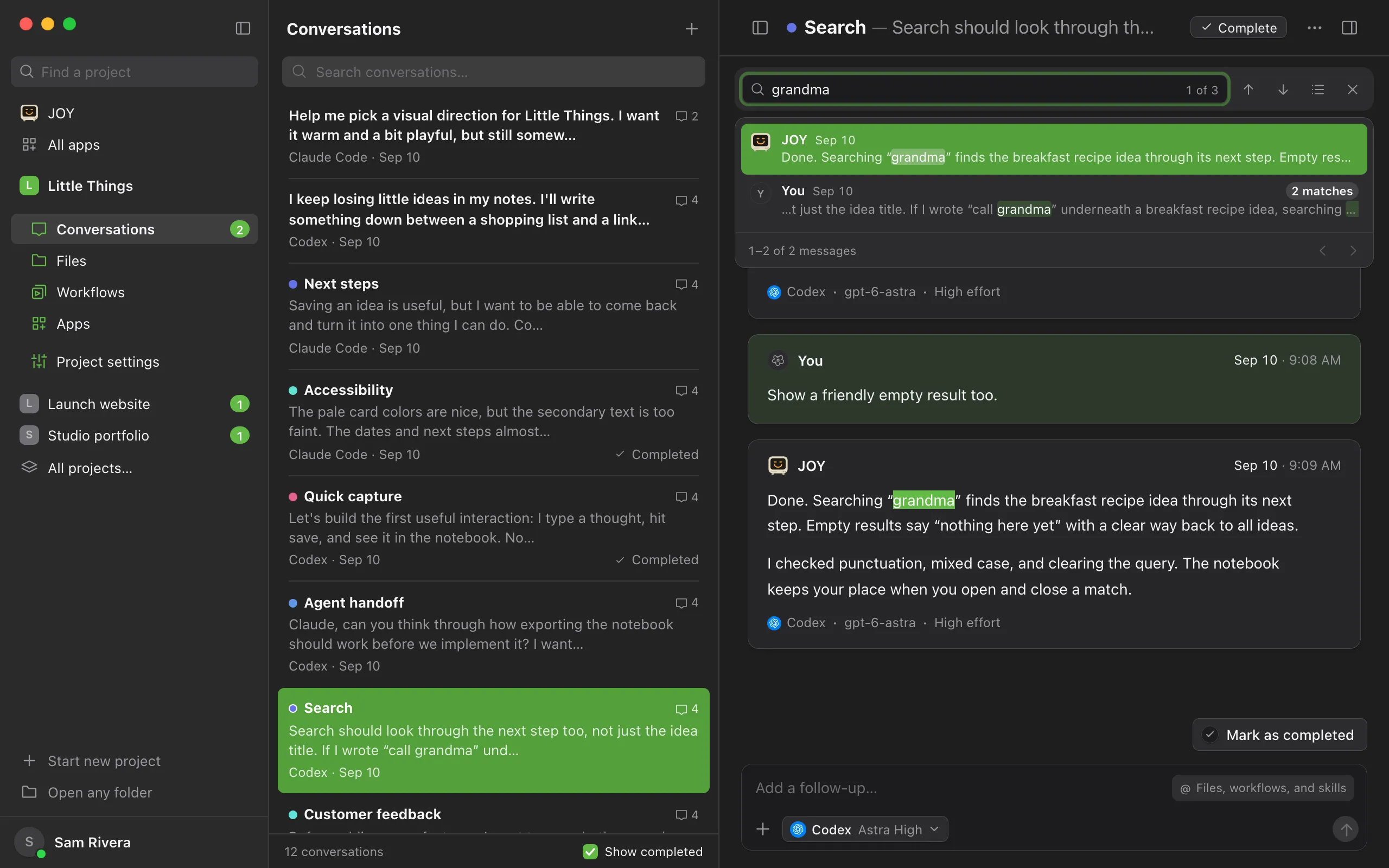
Task: Open Studio portfolio project
Action: pyautogui.click(x=135, y=436)
